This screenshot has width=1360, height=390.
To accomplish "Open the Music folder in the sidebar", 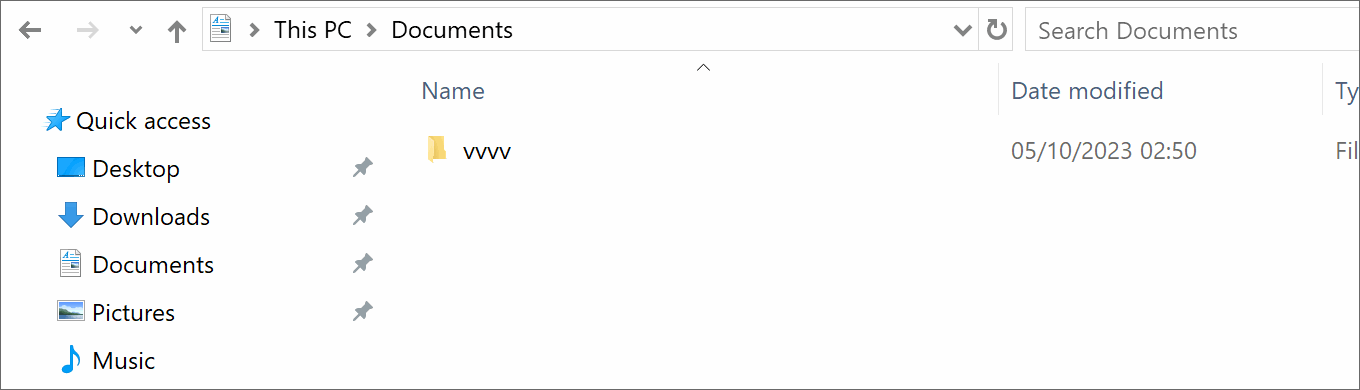I will tap(124, 361).
